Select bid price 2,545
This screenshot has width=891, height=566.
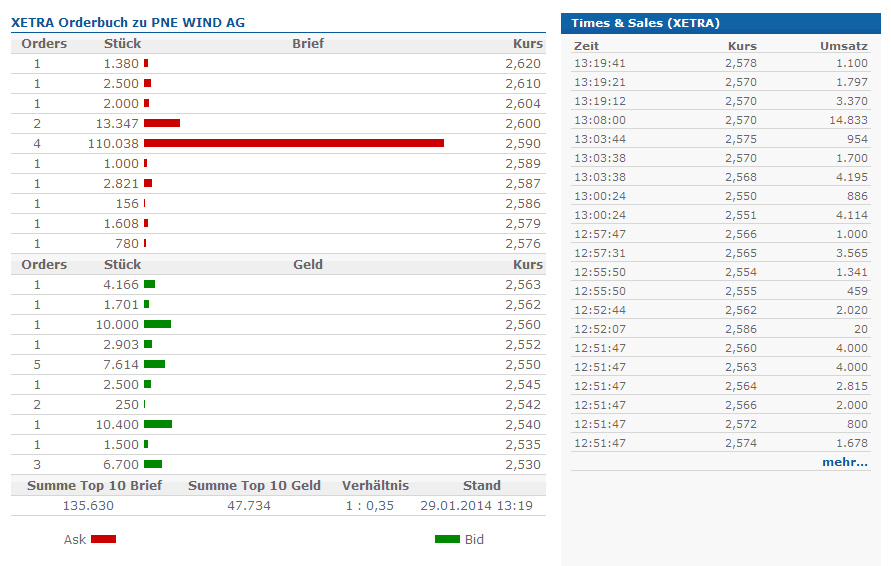[x=523, y=385]
